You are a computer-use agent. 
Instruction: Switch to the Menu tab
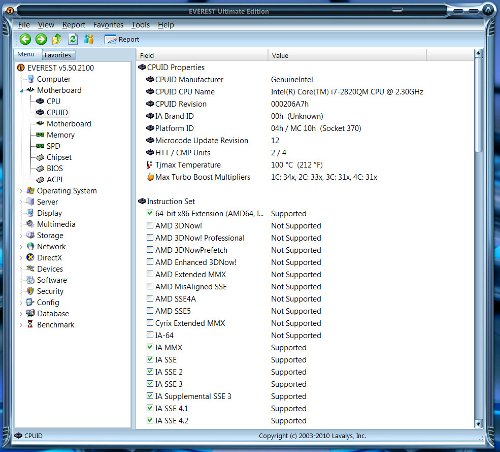tap(28, 54)
